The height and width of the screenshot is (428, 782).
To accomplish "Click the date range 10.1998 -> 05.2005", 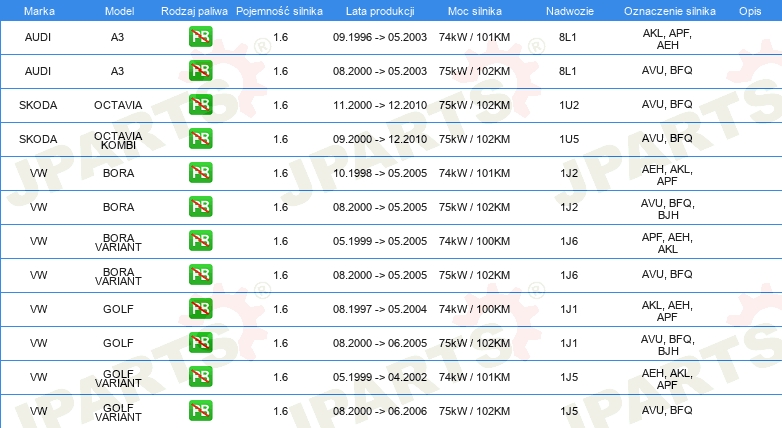I will point(380,173).
